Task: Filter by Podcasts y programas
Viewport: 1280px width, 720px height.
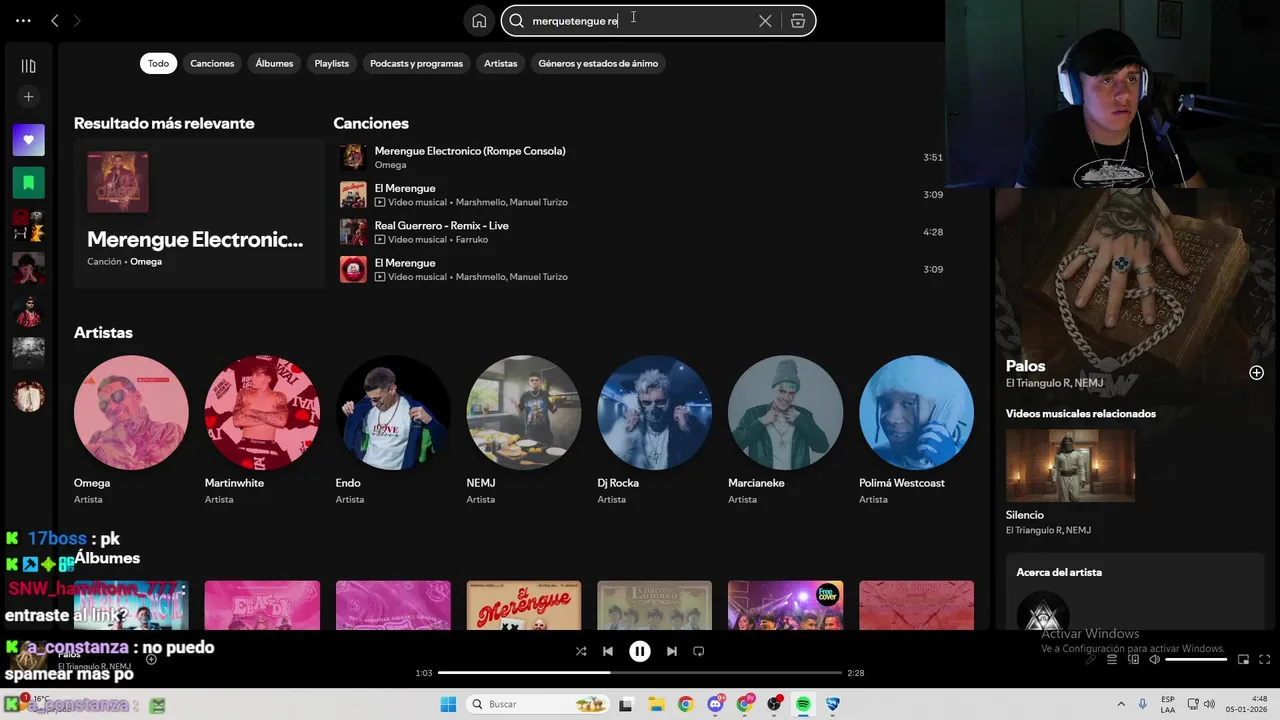Action: (416, 63)
